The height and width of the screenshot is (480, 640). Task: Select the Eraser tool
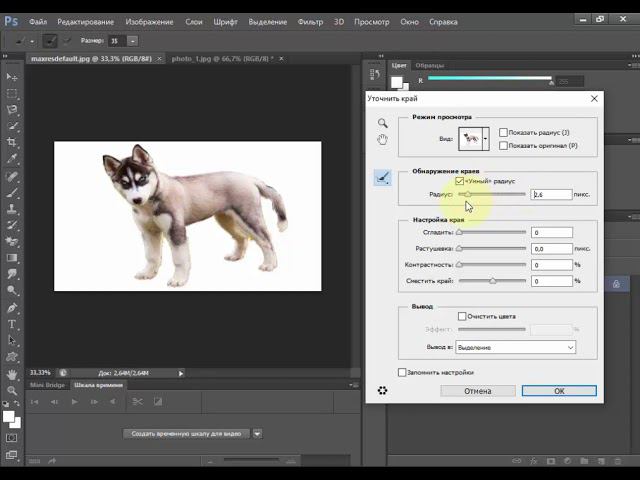[x=12, y=241]
